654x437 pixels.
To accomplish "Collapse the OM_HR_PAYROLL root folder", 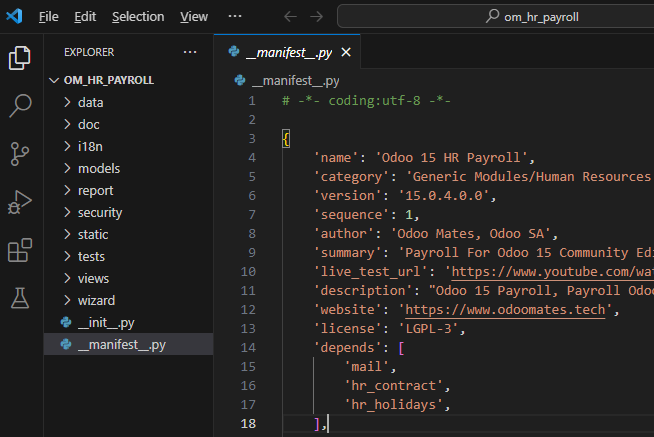I will point(128,80).
